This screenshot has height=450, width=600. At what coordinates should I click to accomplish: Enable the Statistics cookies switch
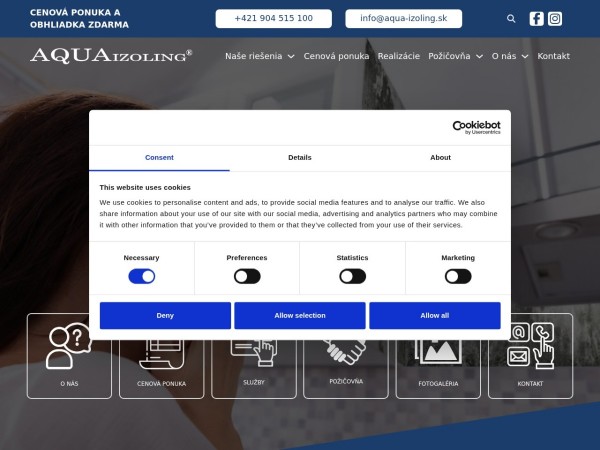(352, 276)
